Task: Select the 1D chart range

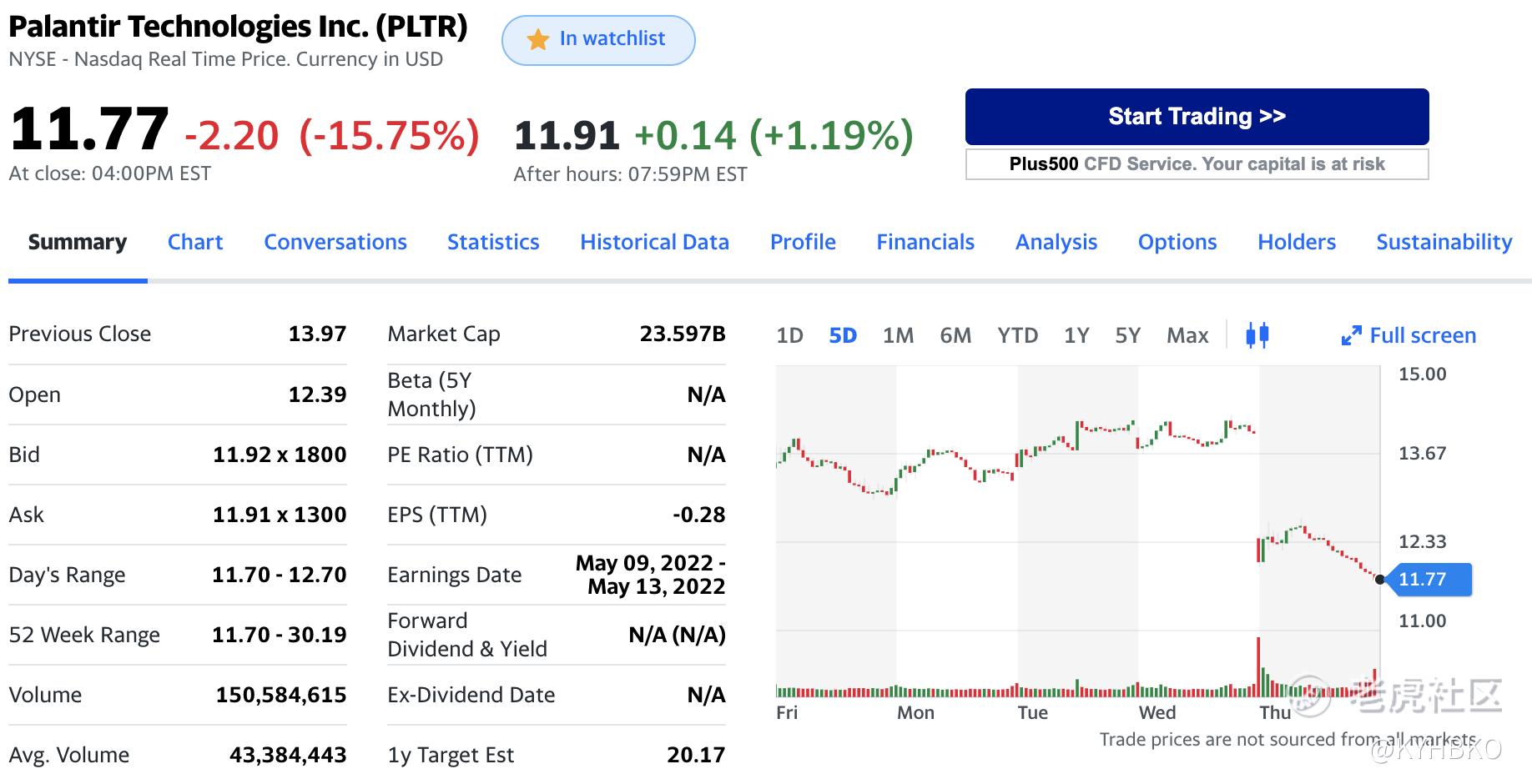Action: pyautogui.click(x=789, y=335)
